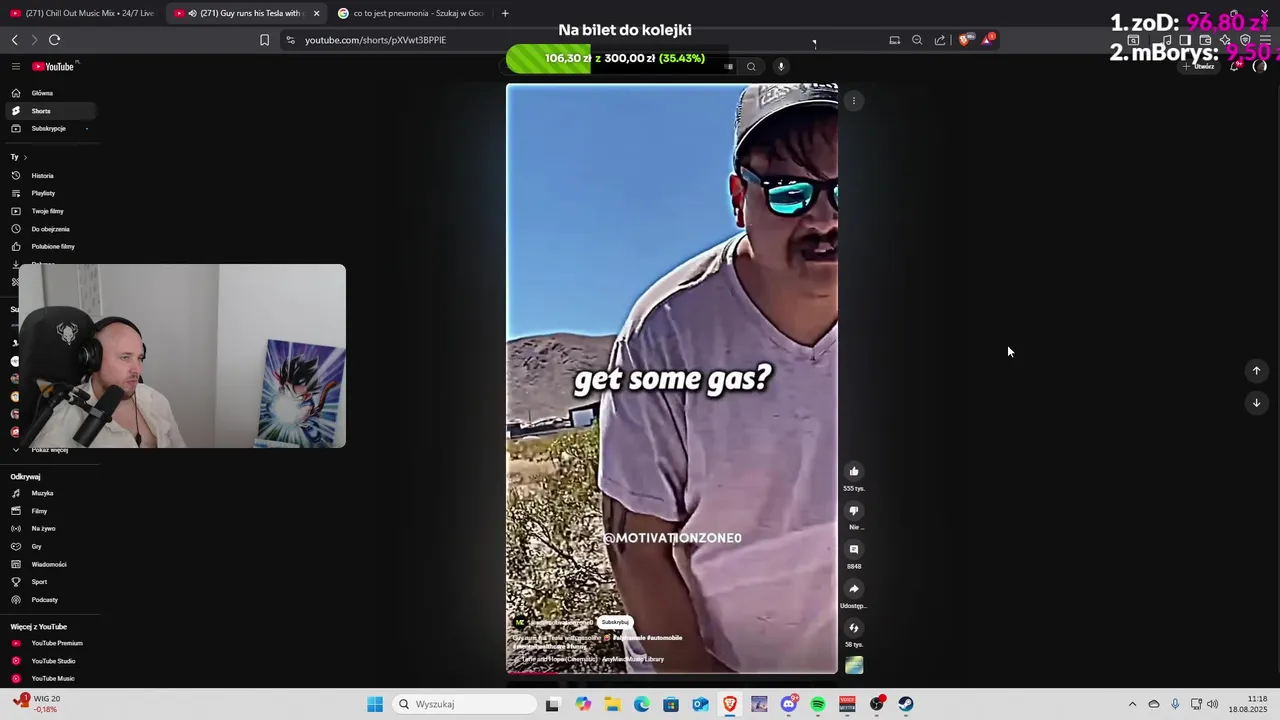Show hidden system tray icons
Image resolution: width=1280 pixels, height=720 pixels.
click(1132, 704)
